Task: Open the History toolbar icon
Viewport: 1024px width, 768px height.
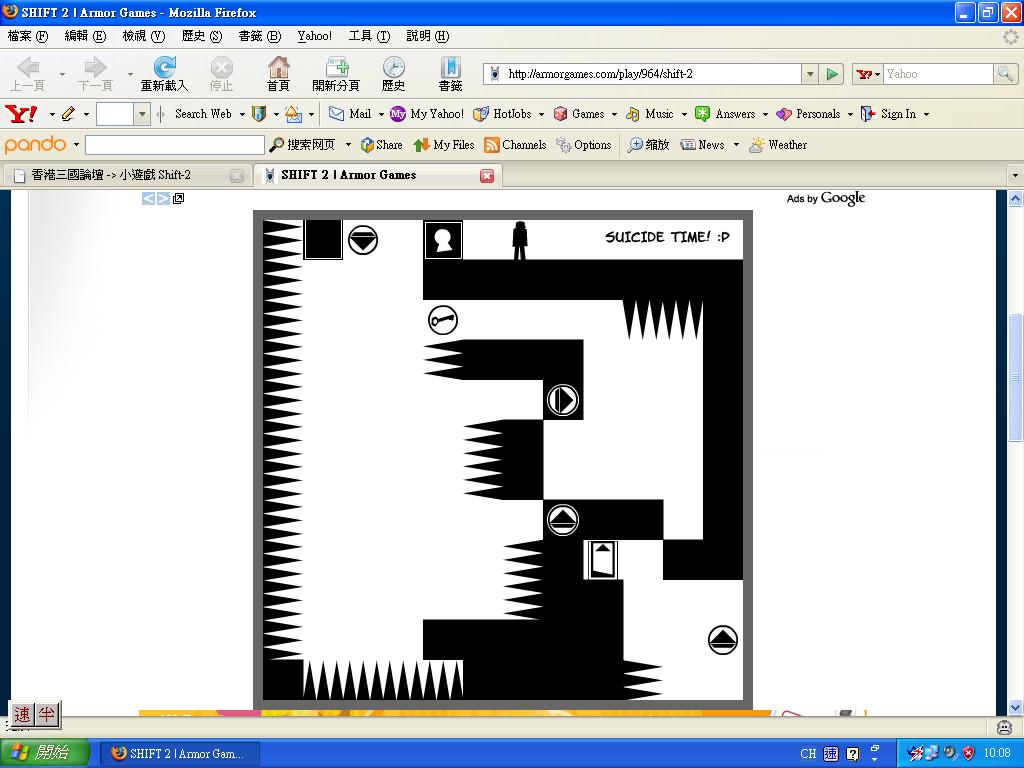Action: (393, 73)
